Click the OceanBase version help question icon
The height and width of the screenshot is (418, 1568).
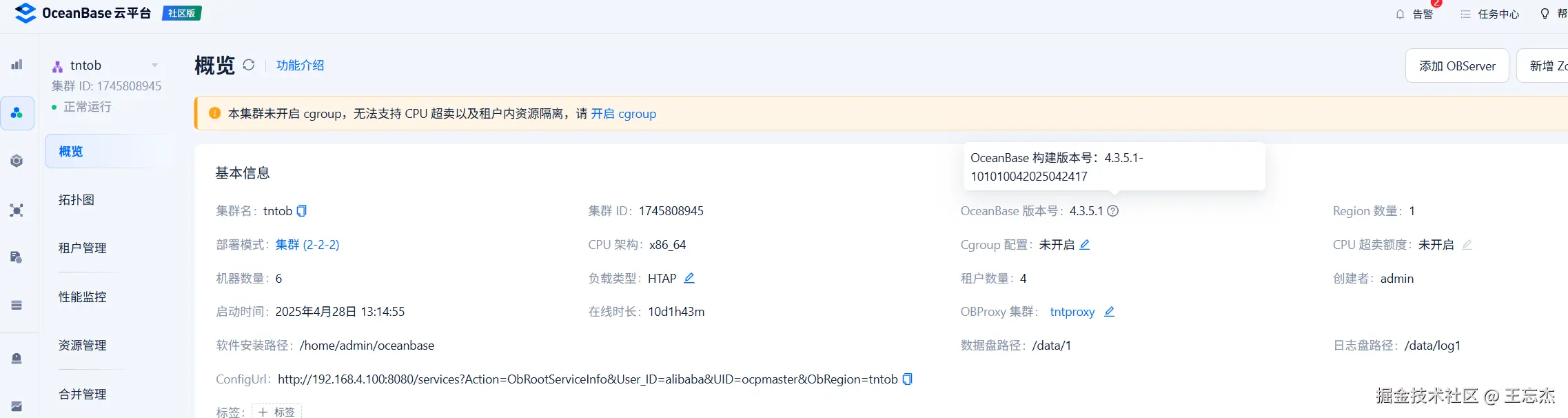[1112, 210]
